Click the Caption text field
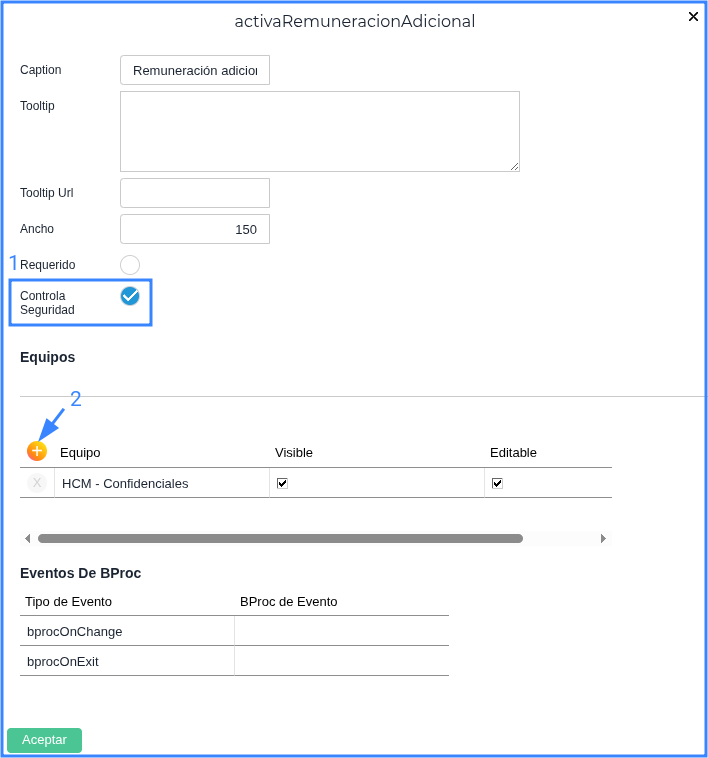708x758 pixels. (x=195, y=70)
